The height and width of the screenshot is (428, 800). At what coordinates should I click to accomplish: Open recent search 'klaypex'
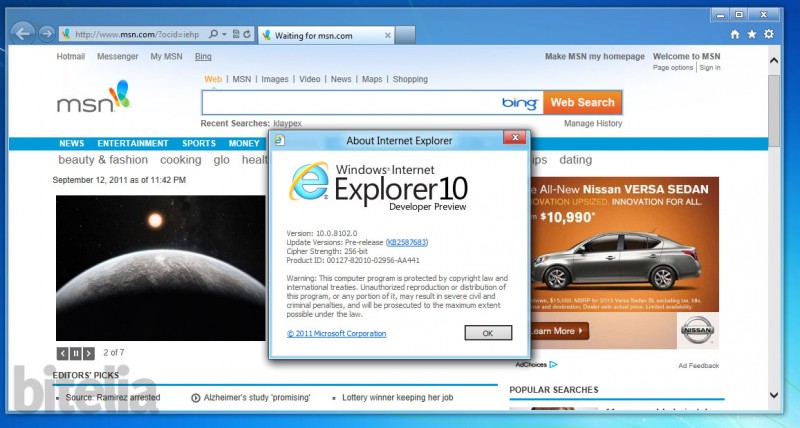click(287, 123)
